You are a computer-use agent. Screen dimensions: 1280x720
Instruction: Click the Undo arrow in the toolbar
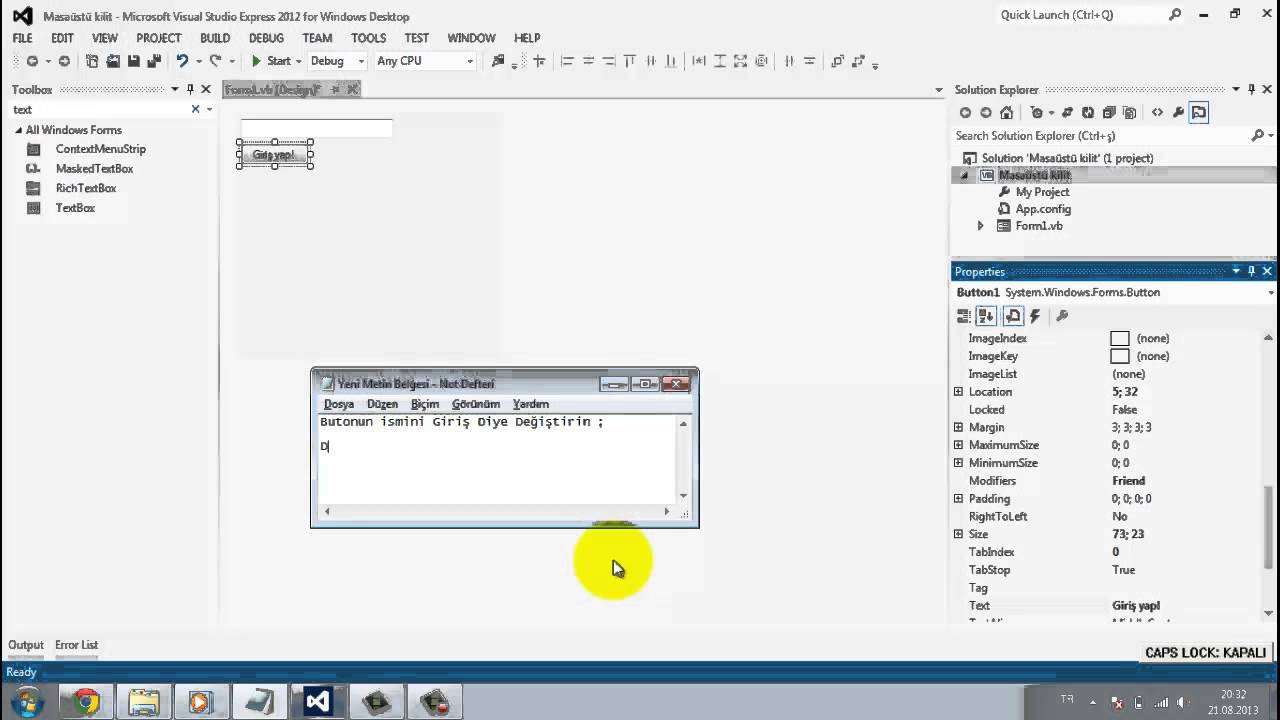[x=182, y=61]
